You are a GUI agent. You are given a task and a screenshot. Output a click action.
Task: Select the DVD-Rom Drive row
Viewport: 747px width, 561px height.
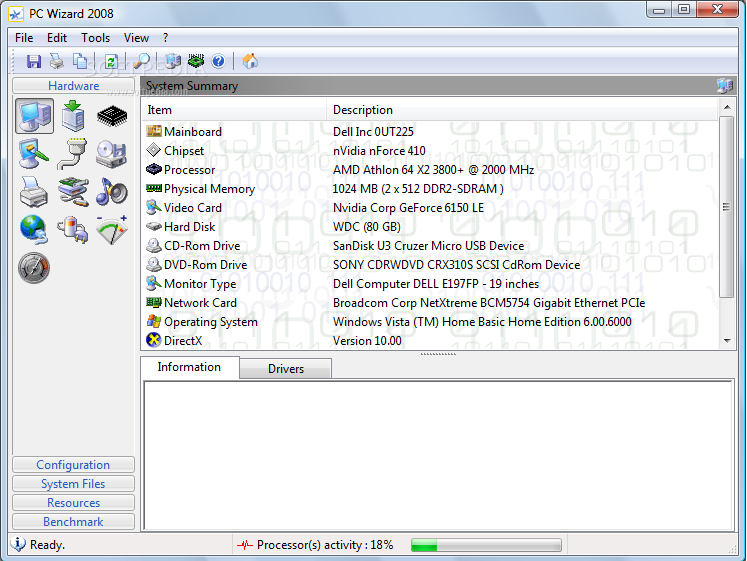[429, 265]
